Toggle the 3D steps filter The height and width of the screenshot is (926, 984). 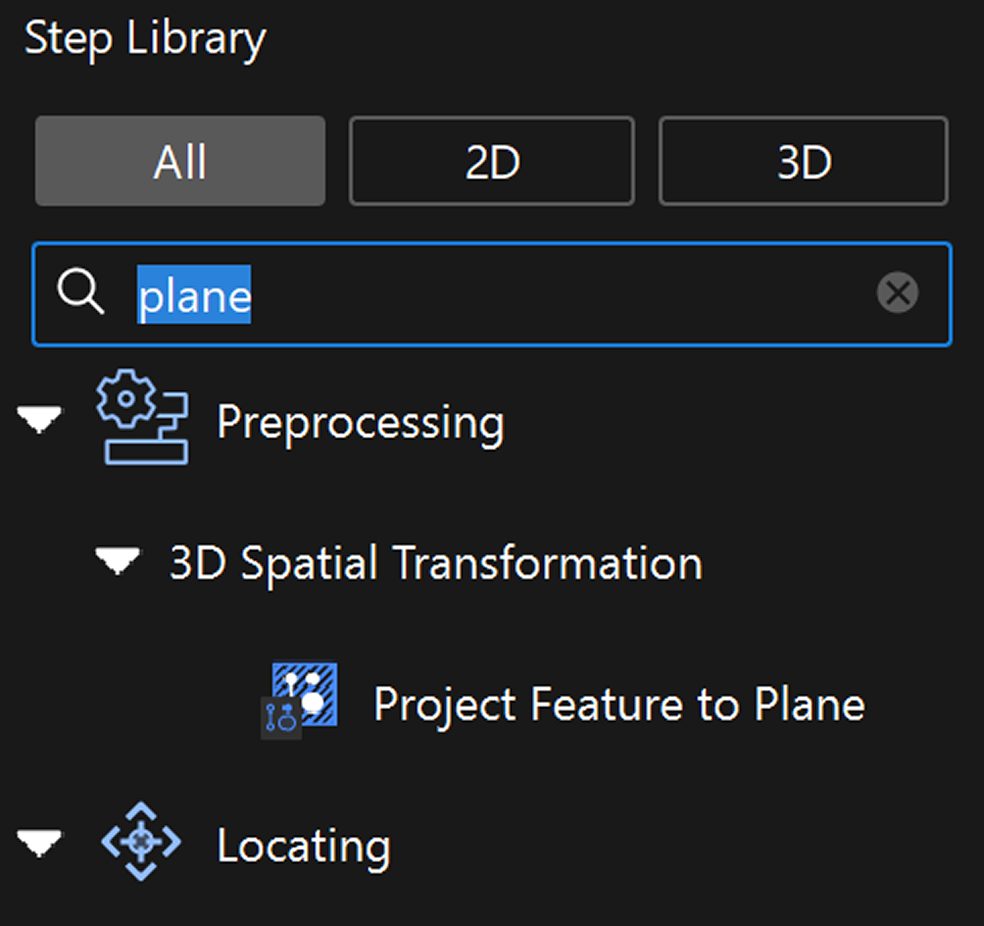pos(803,161)
